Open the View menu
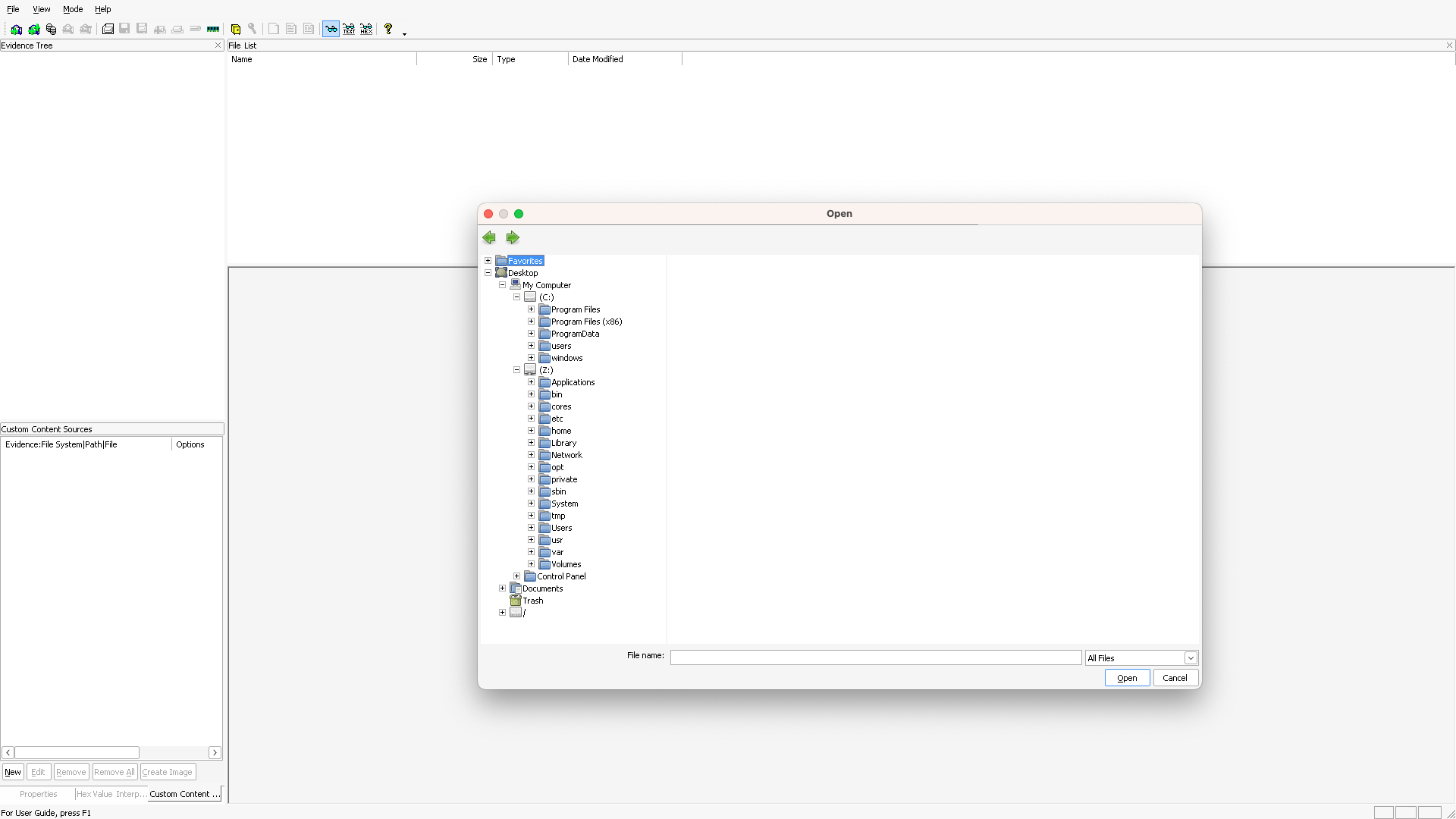Screen dimensions: 1456x819 coord(41,9)
